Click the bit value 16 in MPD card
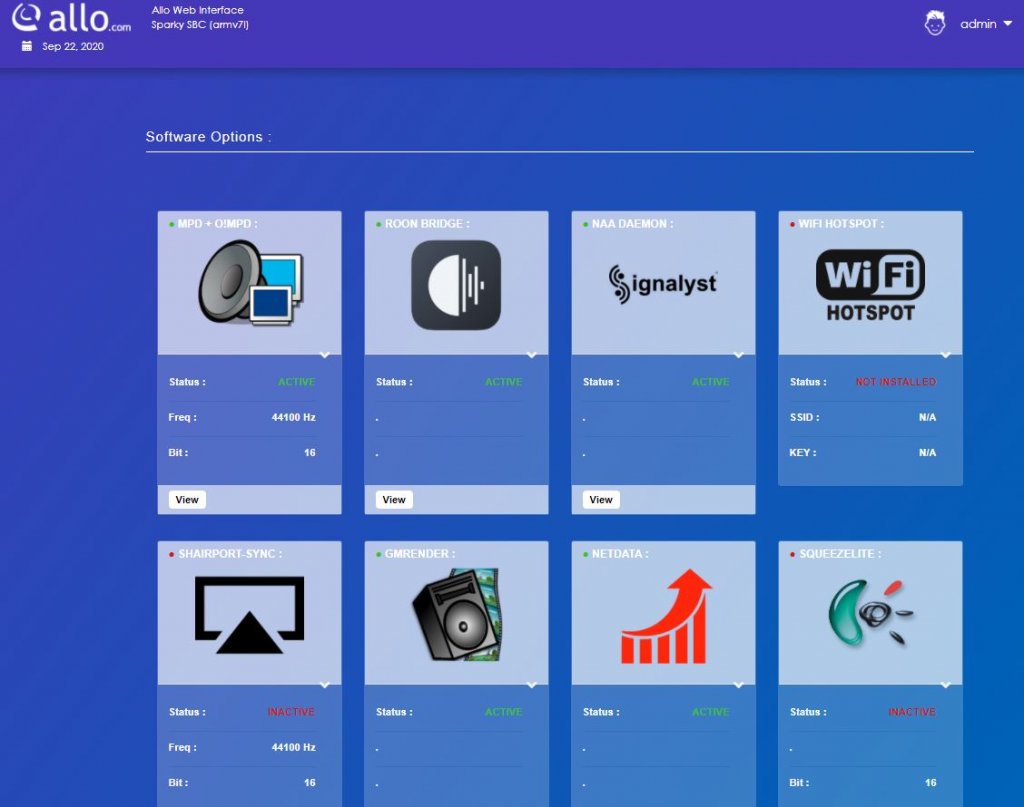1024x807 pixels. (310, 452)
